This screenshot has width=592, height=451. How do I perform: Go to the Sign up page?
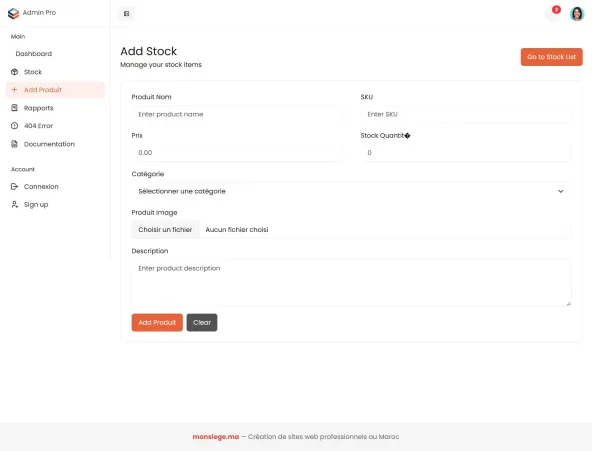[56, 205]
